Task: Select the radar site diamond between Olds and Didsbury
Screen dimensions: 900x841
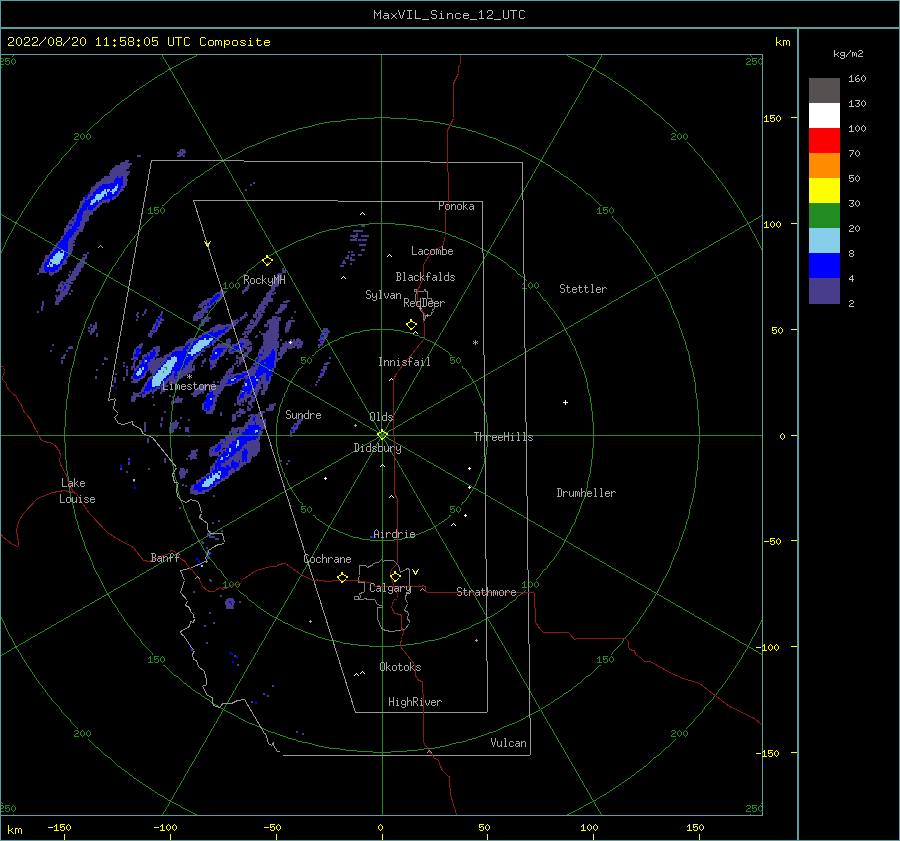Action: (x=382, y=435)
